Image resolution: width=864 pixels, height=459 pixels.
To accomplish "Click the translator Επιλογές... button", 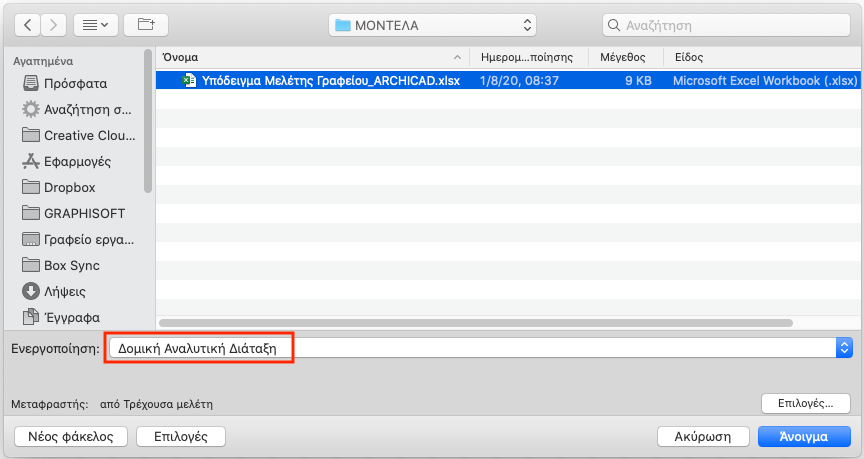I will tap(805, 403).
